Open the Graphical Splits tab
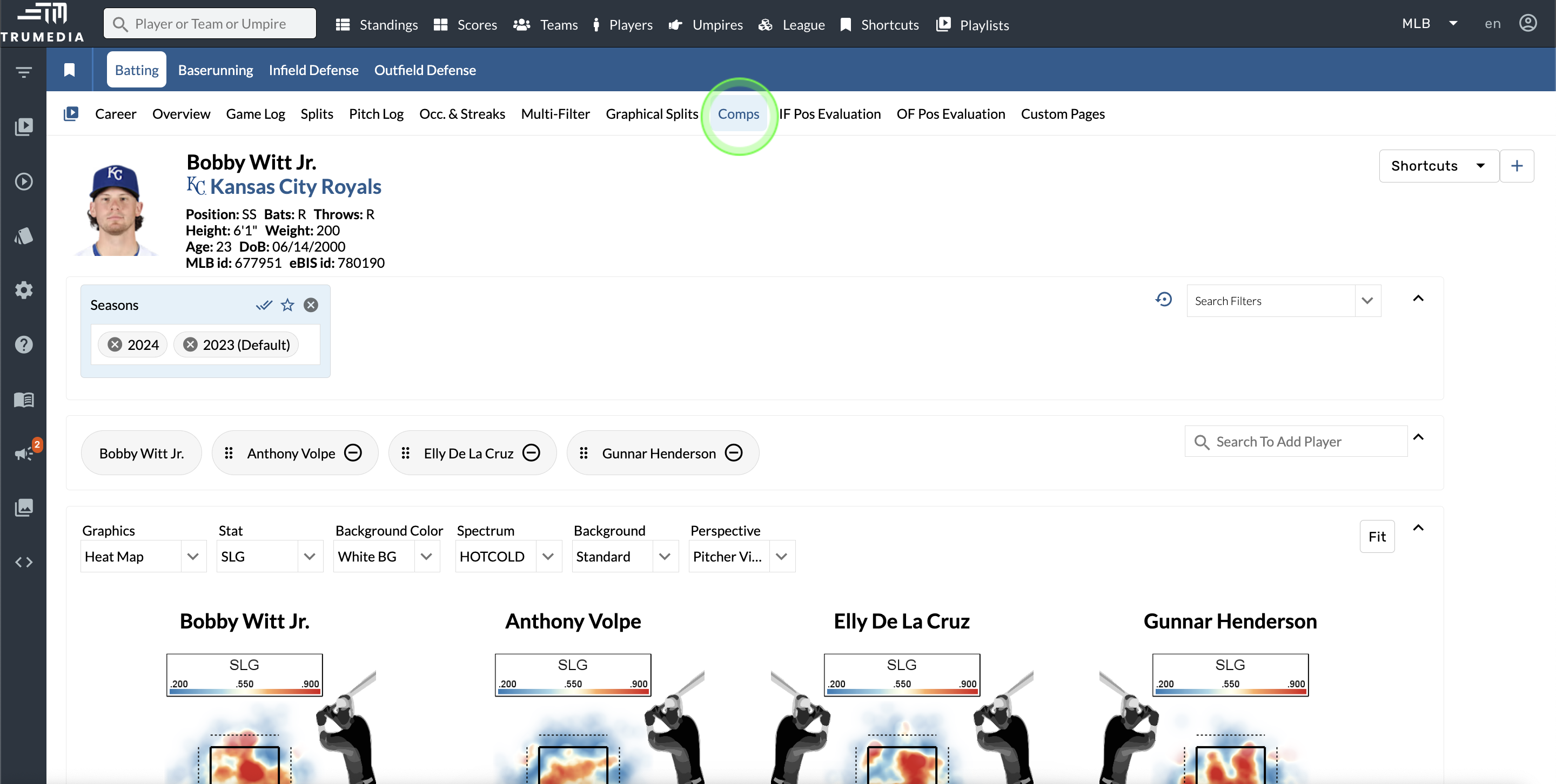1556x784 pixels. (651, 114)
